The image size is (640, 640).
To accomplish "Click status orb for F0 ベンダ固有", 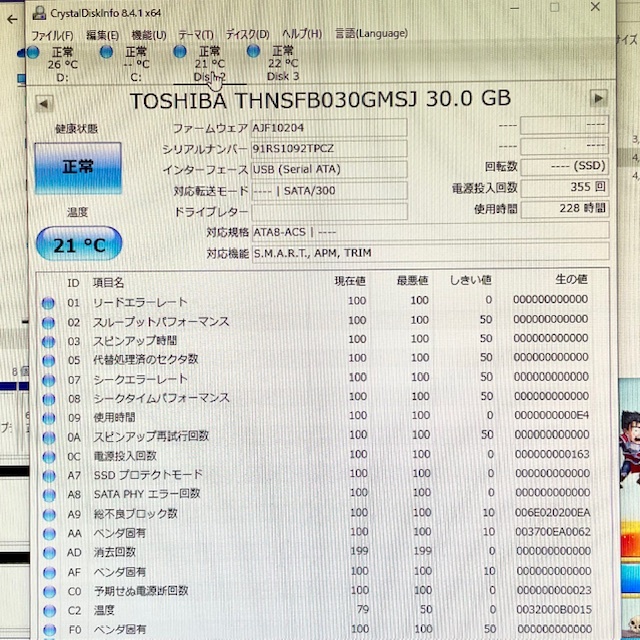I will [49, 630].
